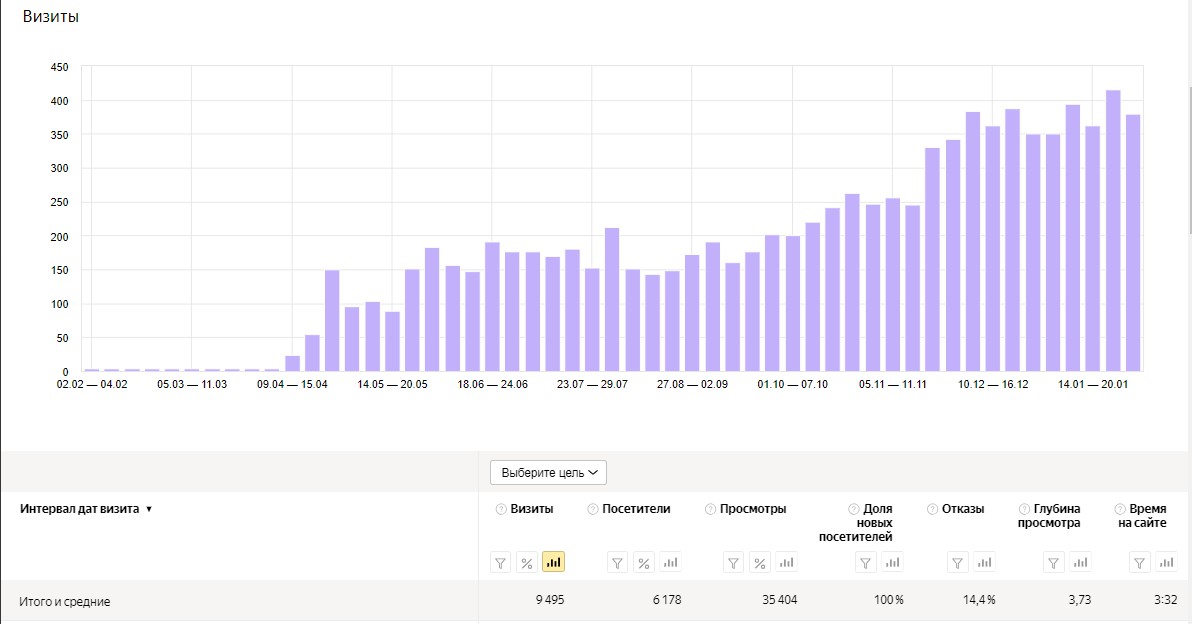
Task: Toggle percent display for Посетители column
Action: pos(644,562)
